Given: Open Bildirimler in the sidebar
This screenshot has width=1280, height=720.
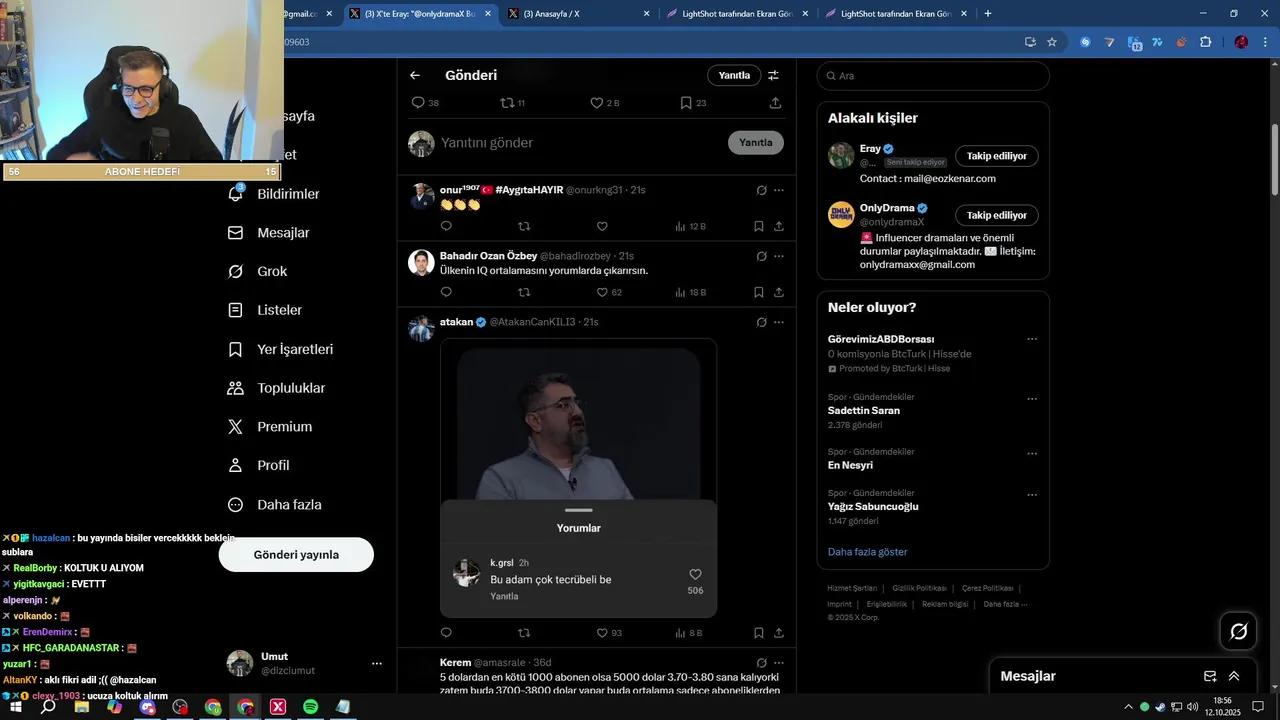Looking at the screenshot, I should point(274,194).
